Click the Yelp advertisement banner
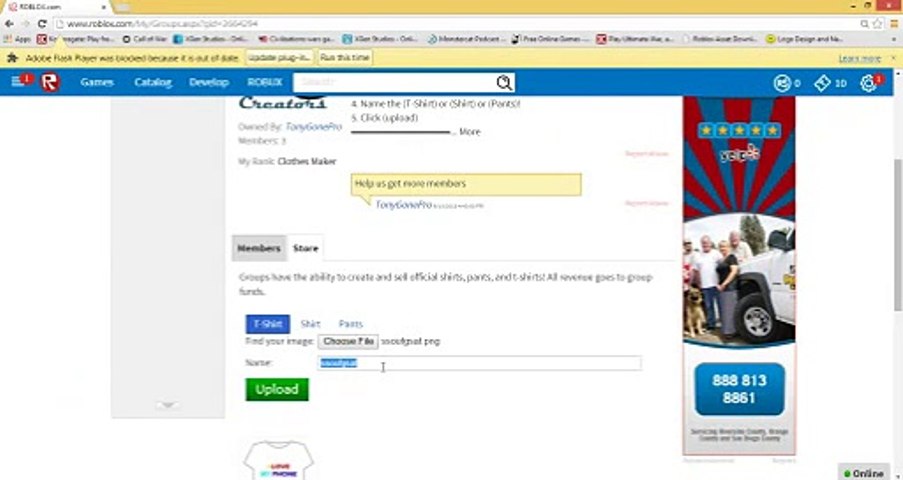The width and height of the screenshot is (903, 480). point(739,275)
